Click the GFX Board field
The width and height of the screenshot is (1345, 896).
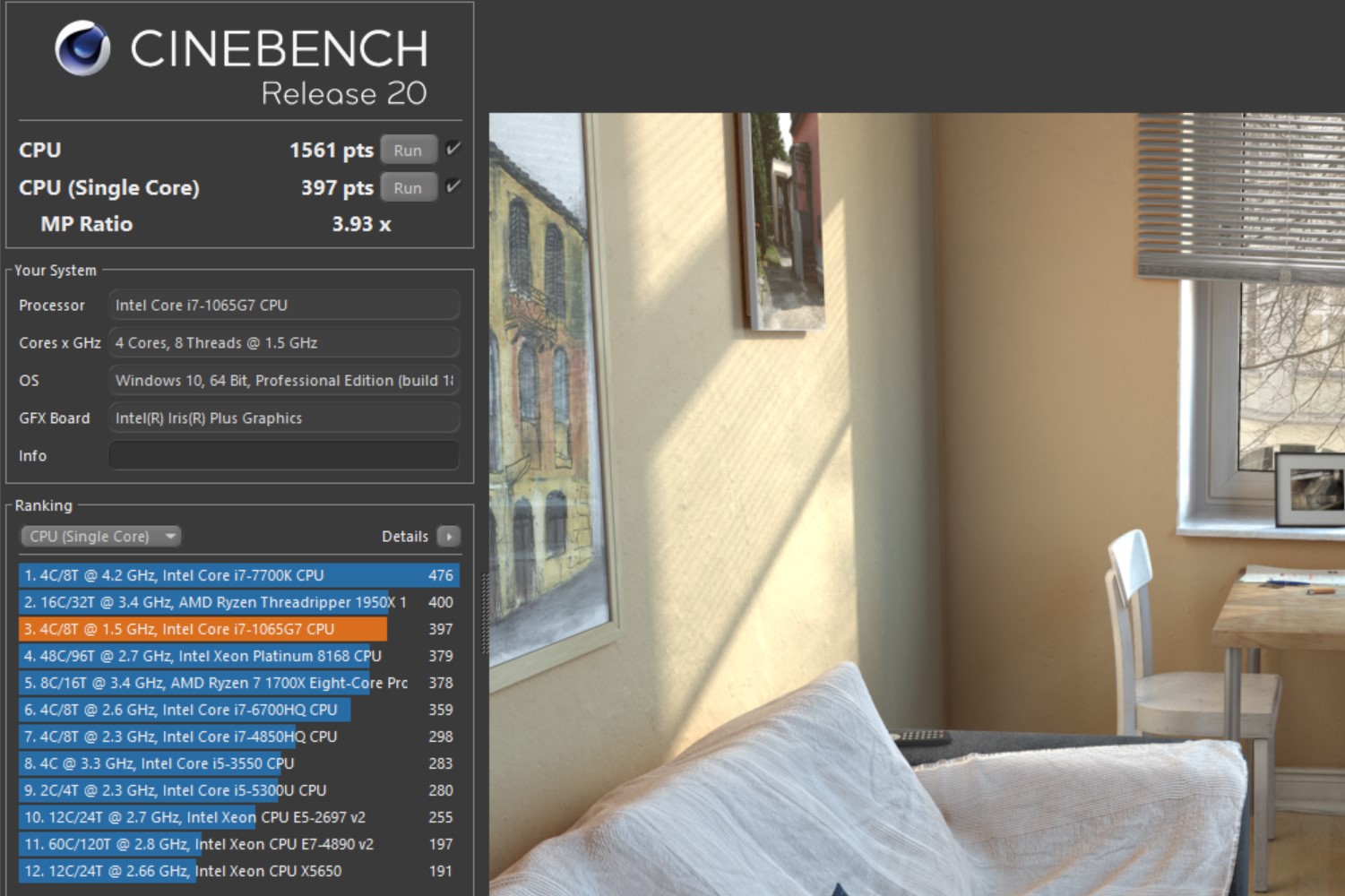pyautogui.click(x=284, y=418)
